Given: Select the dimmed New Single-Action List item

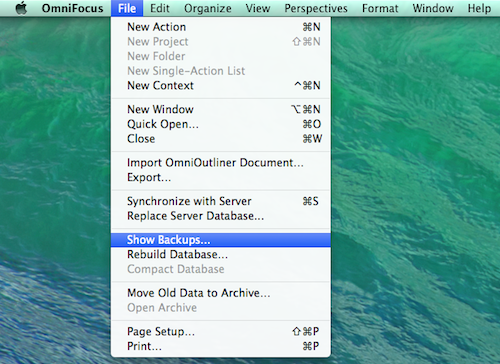Looking at the screenshot, I should [221, 71].
